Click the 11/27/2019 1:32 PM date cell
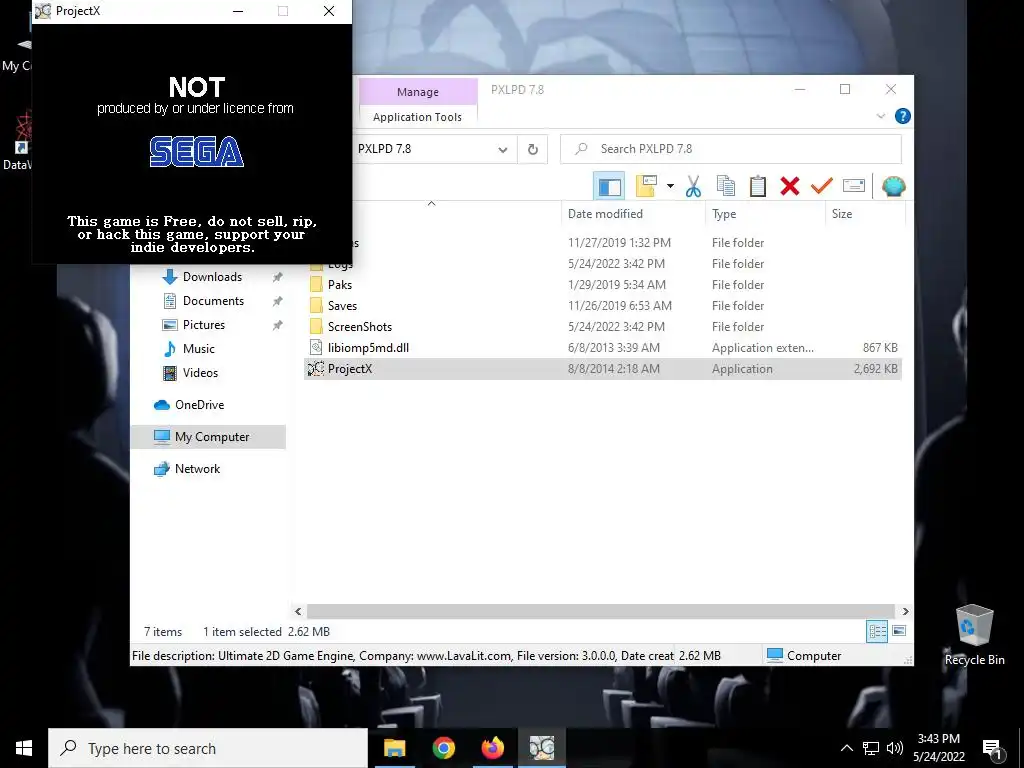 click(619, 243)
